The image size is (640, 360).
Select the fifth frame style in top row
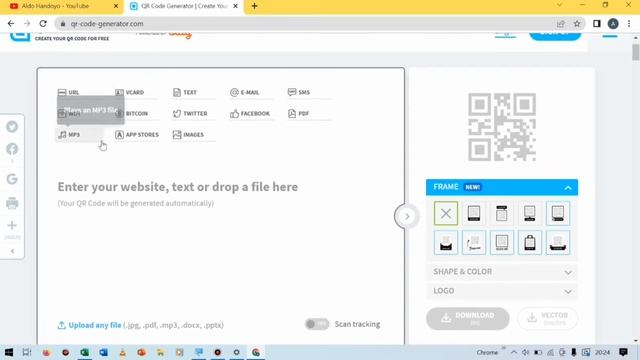pyautogui.click(x=558, y=213)
